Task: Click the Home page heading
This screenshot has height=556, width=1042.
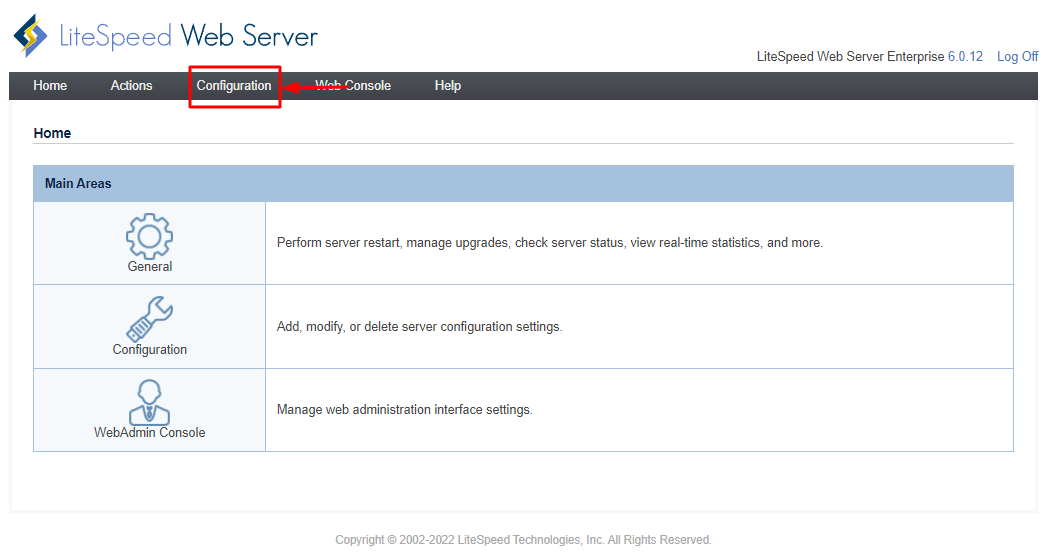Action: 52,133
